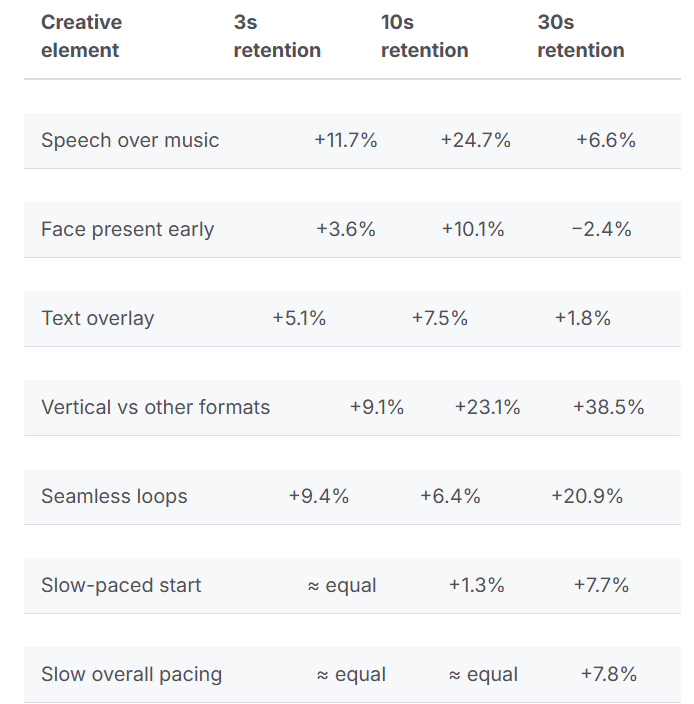
Task: Select the +20.9% value
Action: tap(586, 497)
